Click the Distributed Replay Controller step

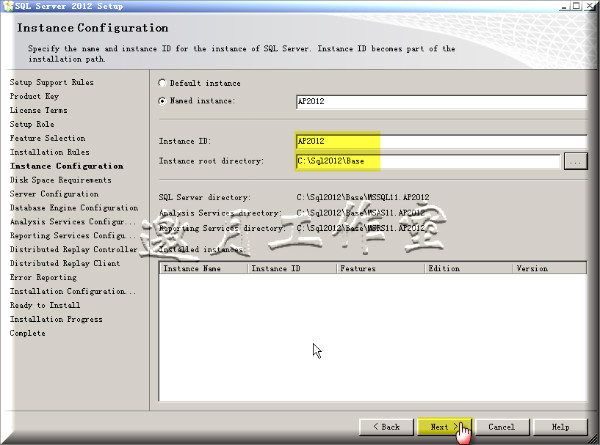coord(73,249)
